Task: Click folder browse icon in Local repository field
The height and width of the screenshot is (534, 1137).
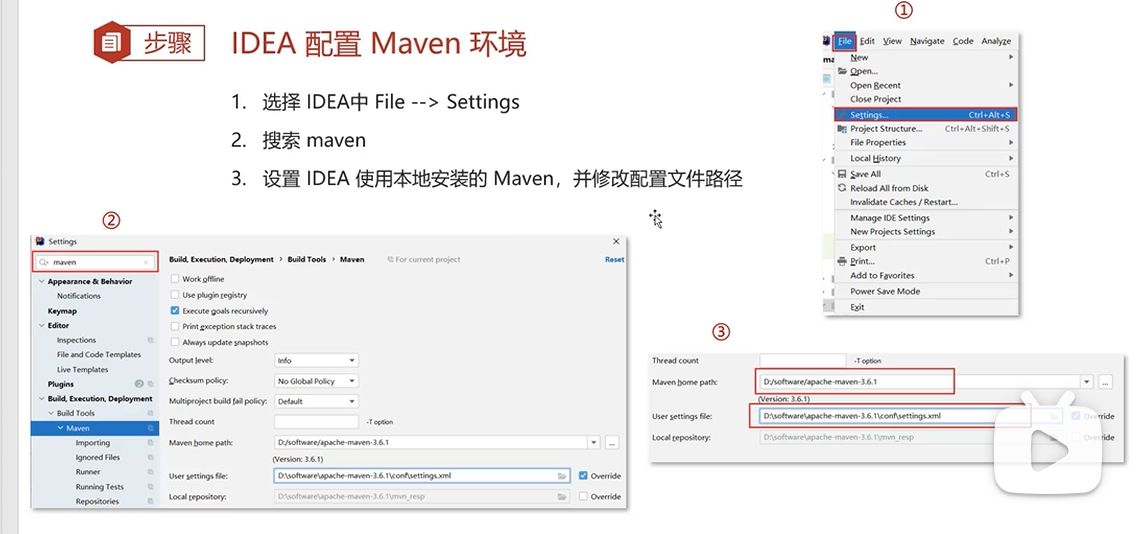Action: point(562,497)
